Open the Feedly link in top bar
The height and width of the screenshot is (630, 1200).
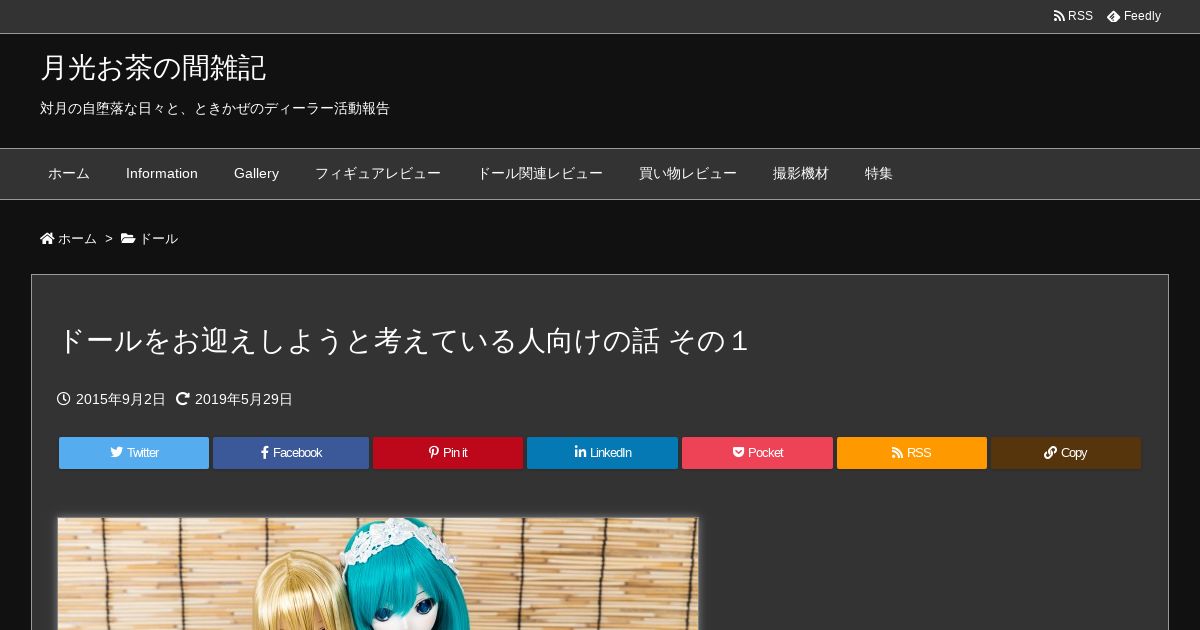click(1134, 16)
